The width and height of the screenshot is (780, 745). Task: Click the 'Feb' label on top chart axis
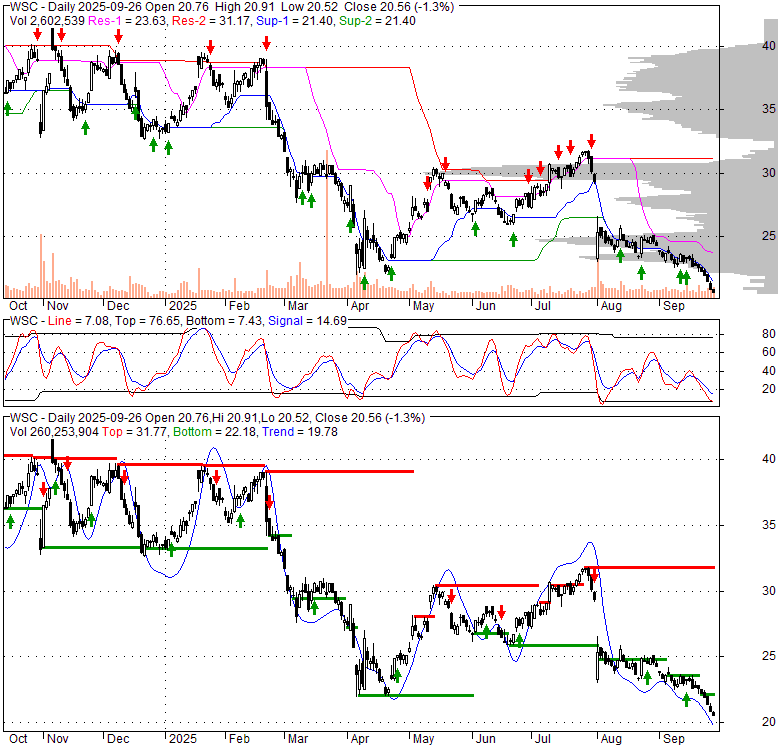(x=239, y=306)
